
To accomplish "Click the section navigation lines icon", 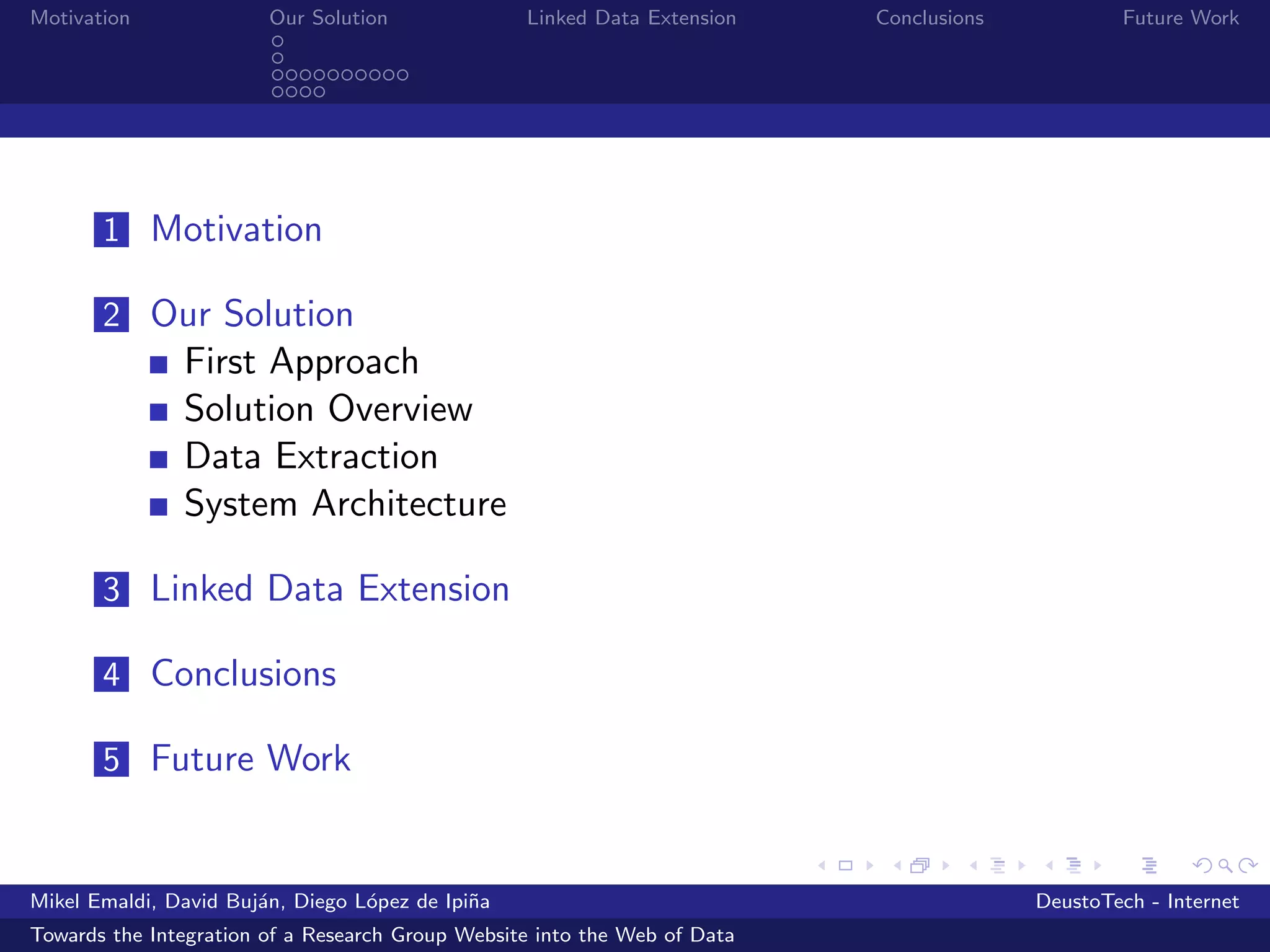I will [1073, 865].
